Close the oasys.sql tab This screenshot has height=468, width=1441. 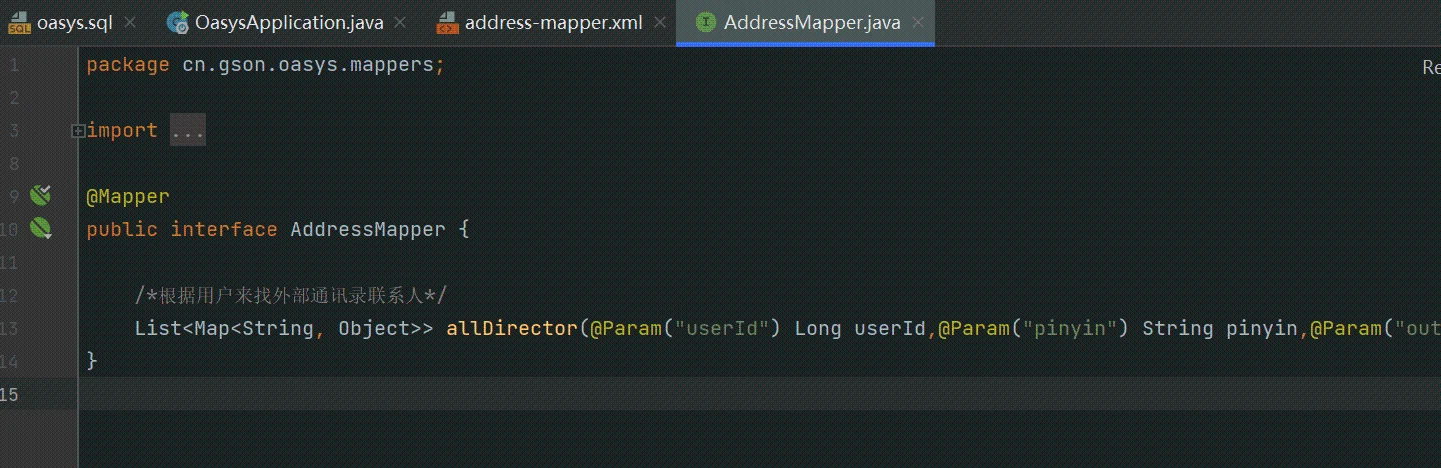point(135,23)
